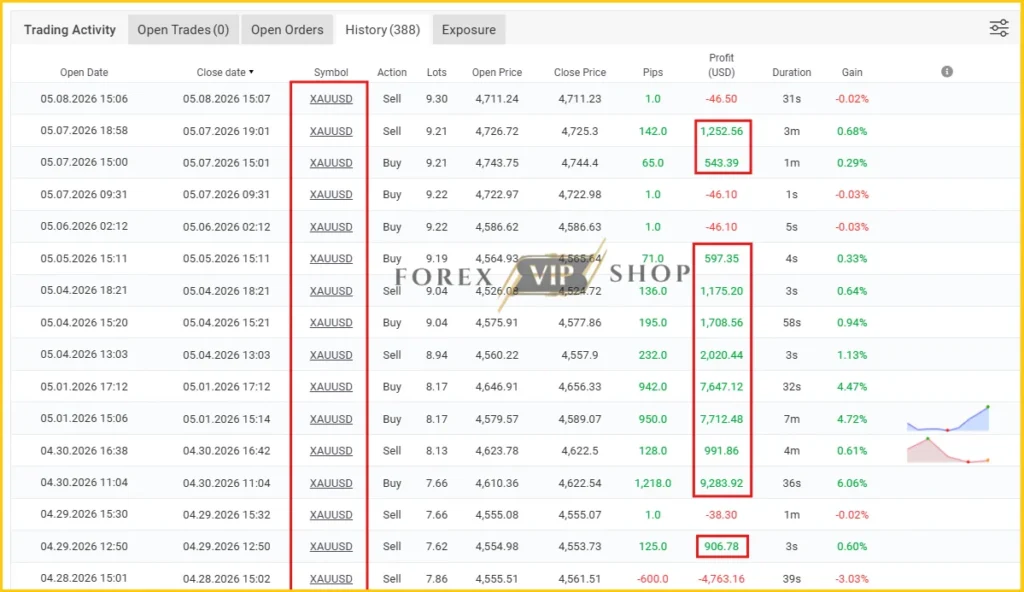Screen dimensions: 1024x592
Task: Select the 05.06.2026 02:12 open date cell
Action: coord(84,227)
